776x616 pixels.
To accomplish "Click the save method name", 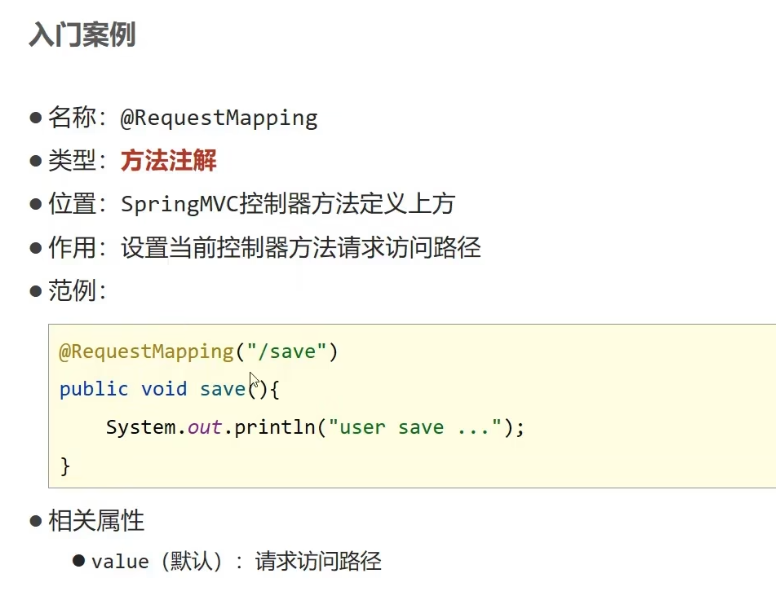I will [x=223, y=390].
